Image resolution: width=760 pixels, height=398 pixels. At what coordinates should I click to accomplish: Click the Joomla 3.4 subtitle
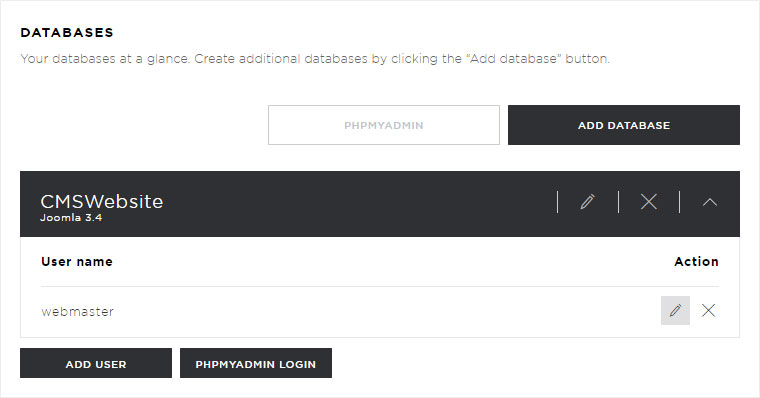[x=71, y=218]
